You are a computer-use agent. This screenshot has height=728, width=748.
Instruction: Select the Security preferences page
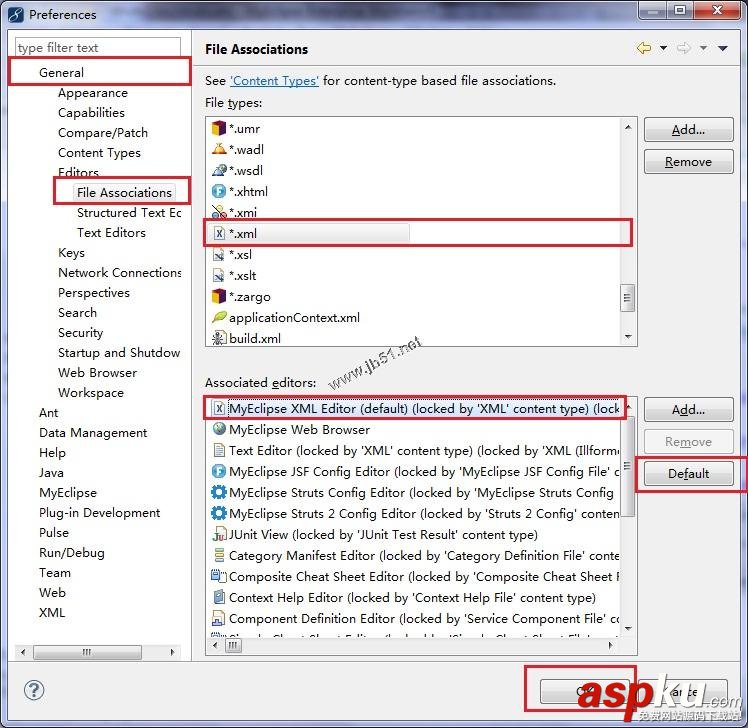click(x=80, y=333)
